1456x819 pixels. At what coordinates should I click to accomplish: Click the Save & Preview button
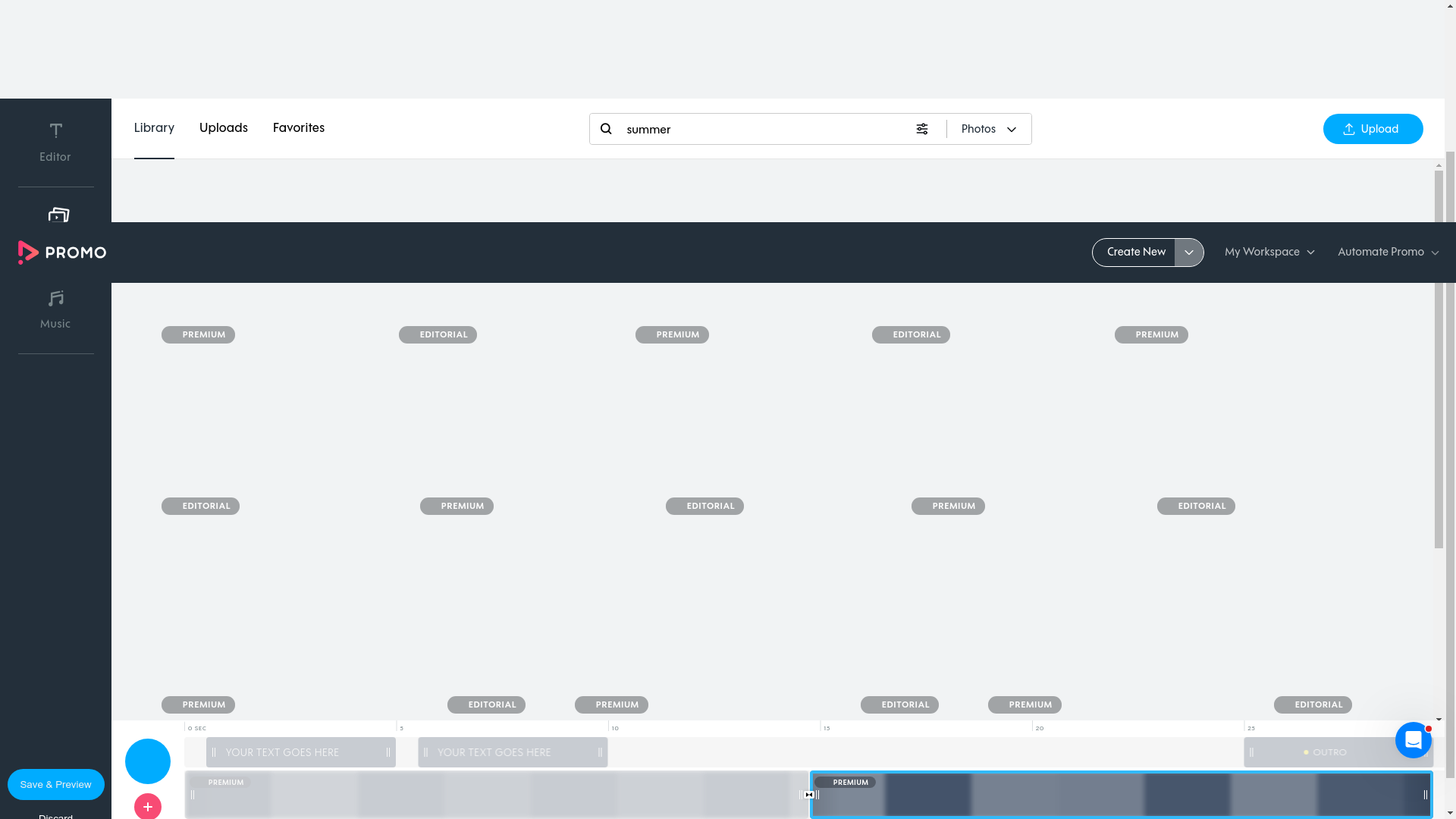(x=56, y=785)
